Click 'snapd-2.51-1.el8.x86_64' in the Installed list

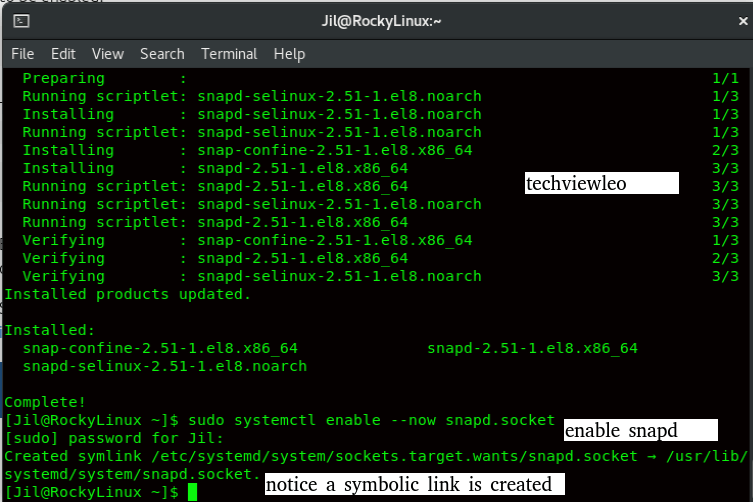[533, 348]
